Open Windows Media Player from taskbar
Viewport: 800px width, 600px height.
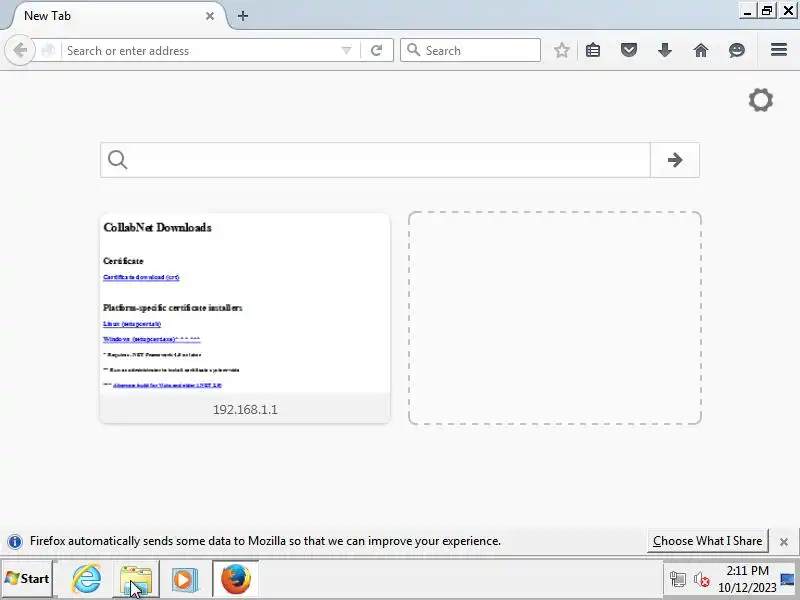pyautogui.click(x=185, y=580)
